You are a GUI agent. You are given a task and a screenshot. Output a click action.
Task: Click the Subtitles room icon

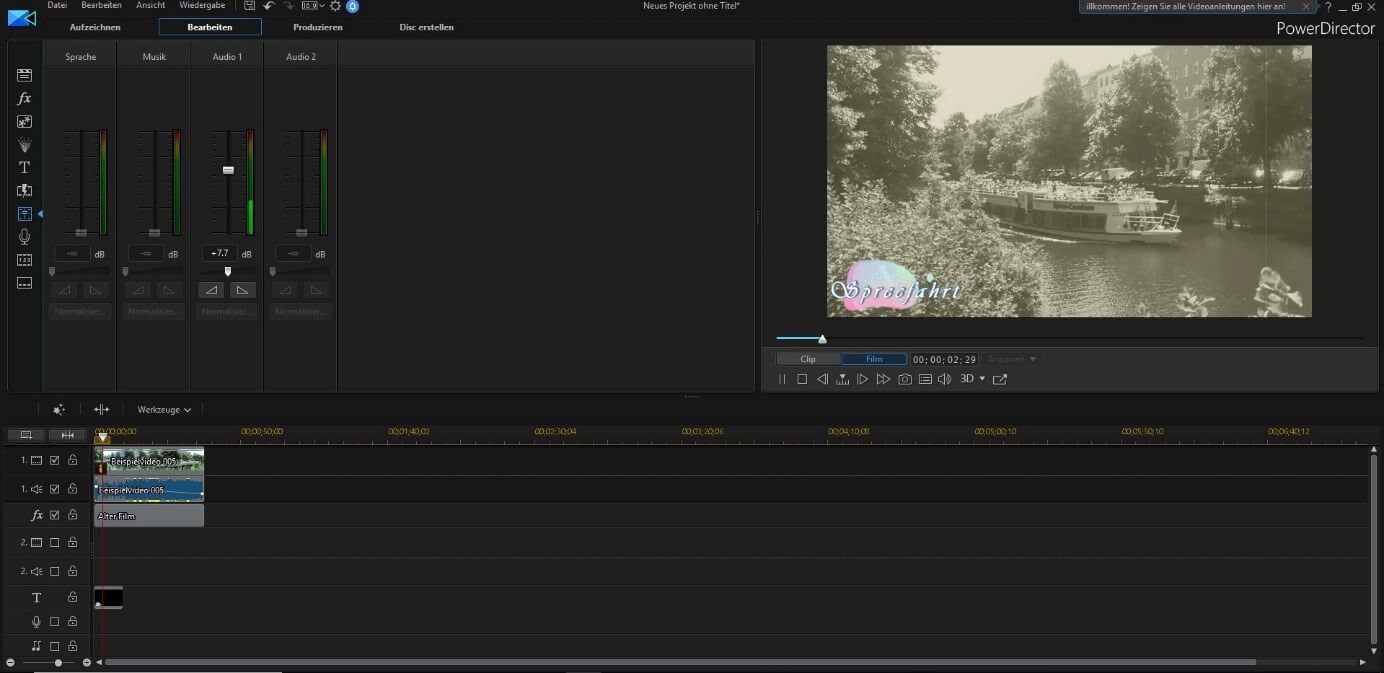pos(24,283)
